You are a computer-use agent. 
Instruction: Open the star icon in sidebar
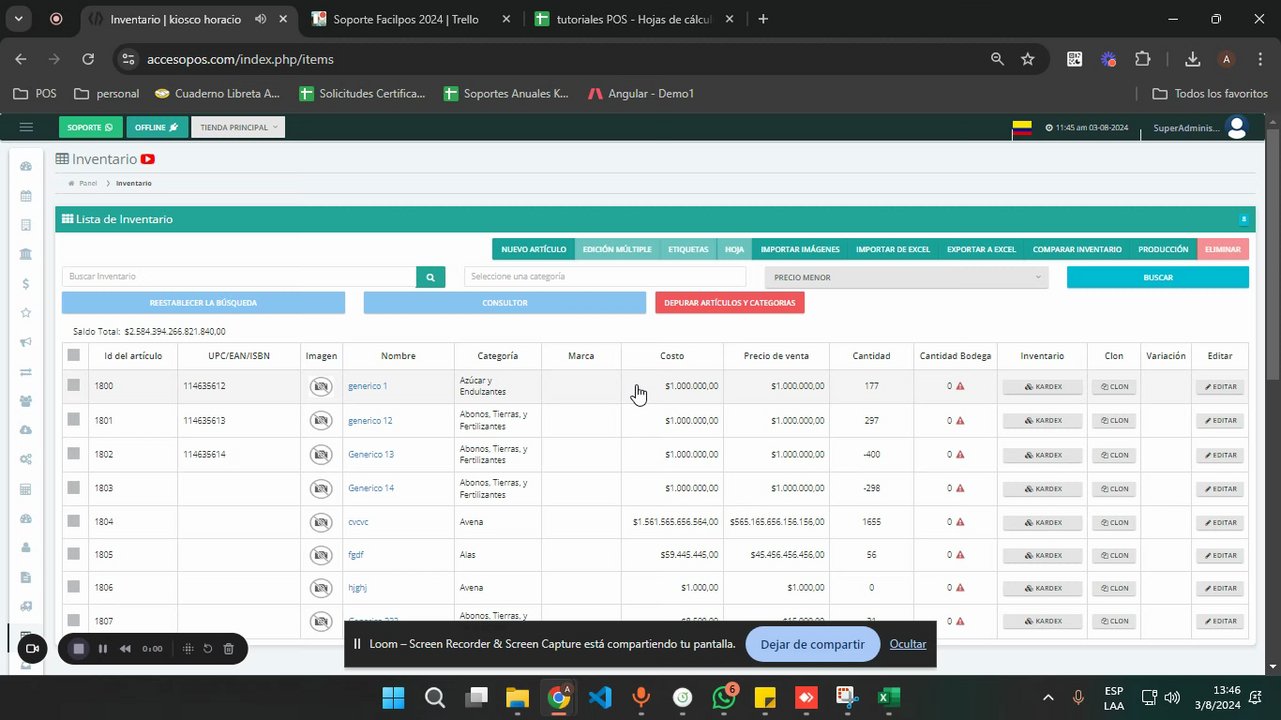click(x=26, y=313)
